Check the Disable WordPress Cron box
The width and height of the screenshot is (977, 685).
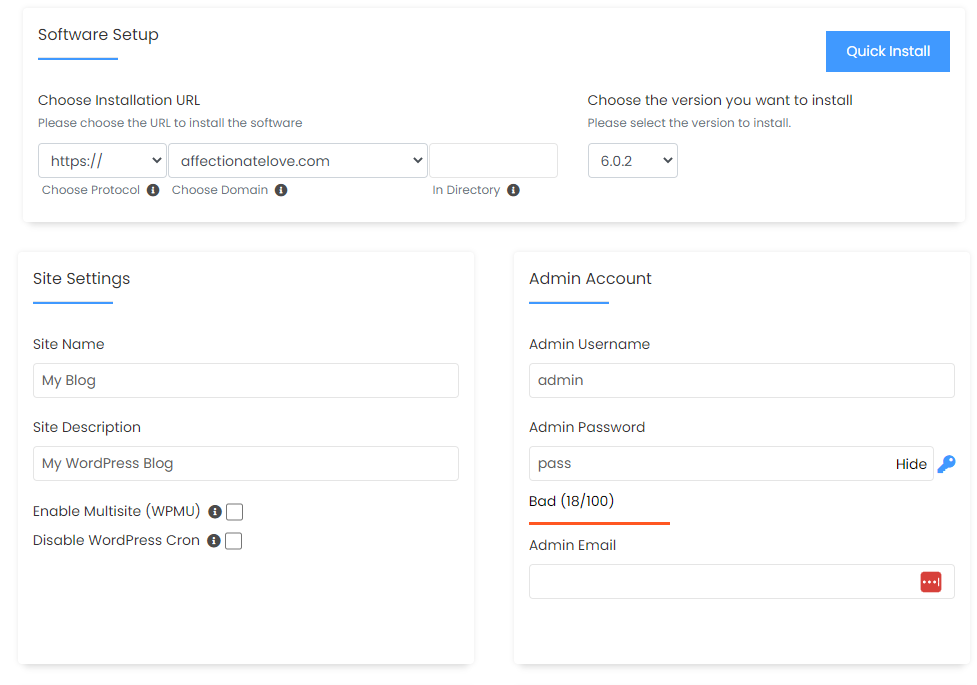tap(234, 541)
